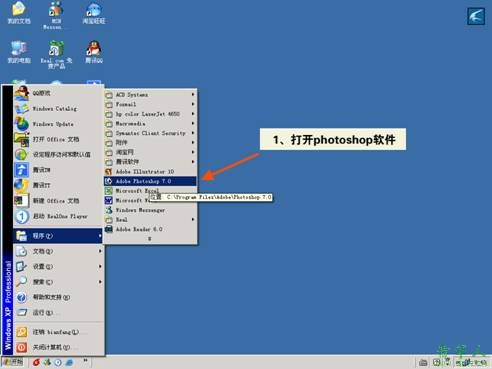Click the Start button on taskbar
This screenshot has width=492, height=369.
click(13, 362)
